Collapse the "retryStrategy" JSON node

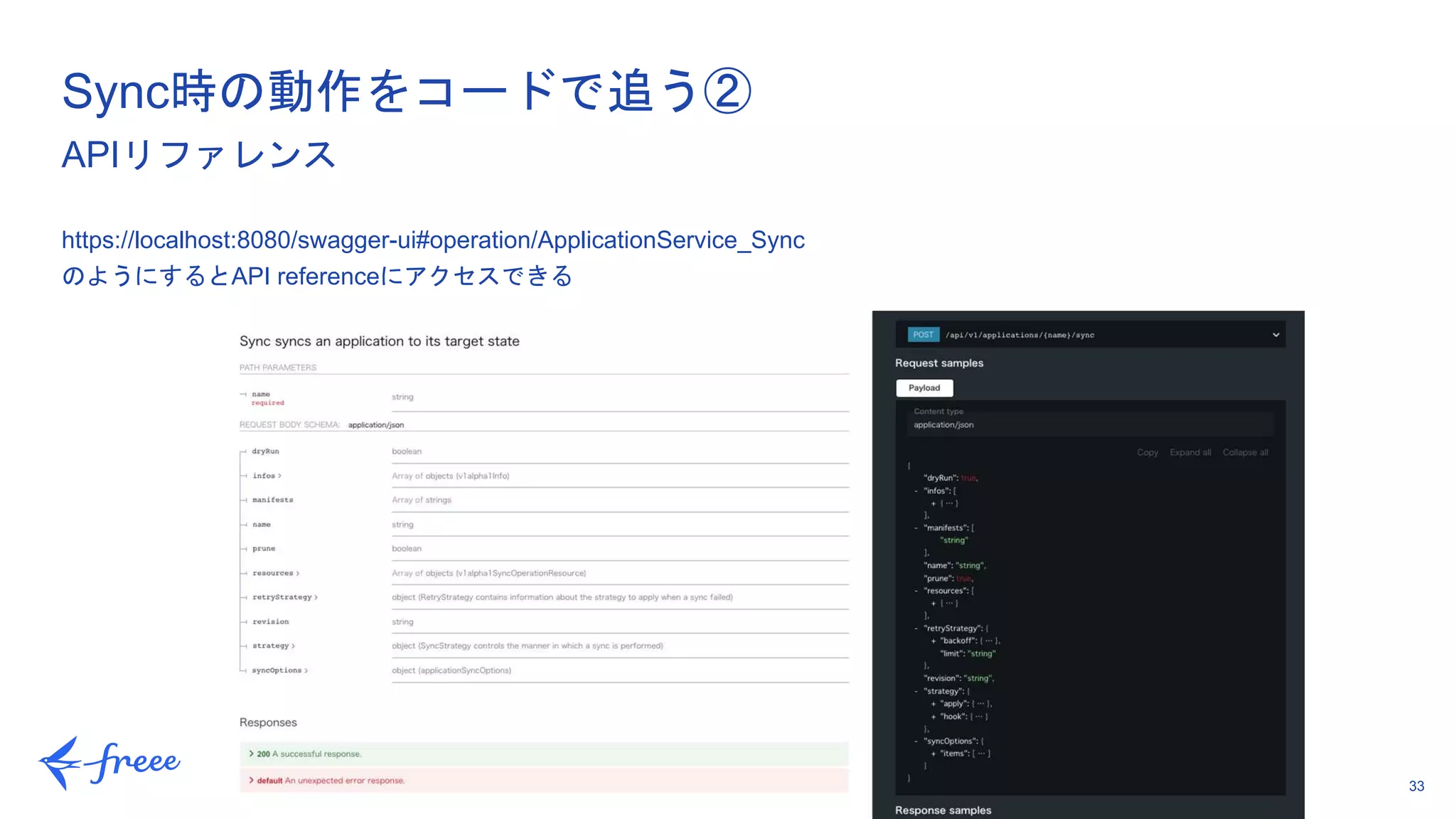(x=916, y=628)
